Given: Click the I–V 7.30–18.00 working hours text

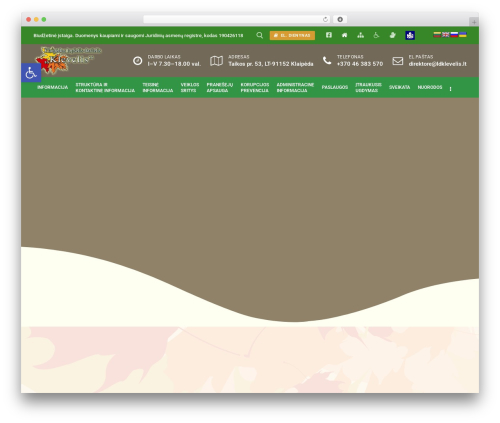Looking at the screenshot, I should pos(174,64).
